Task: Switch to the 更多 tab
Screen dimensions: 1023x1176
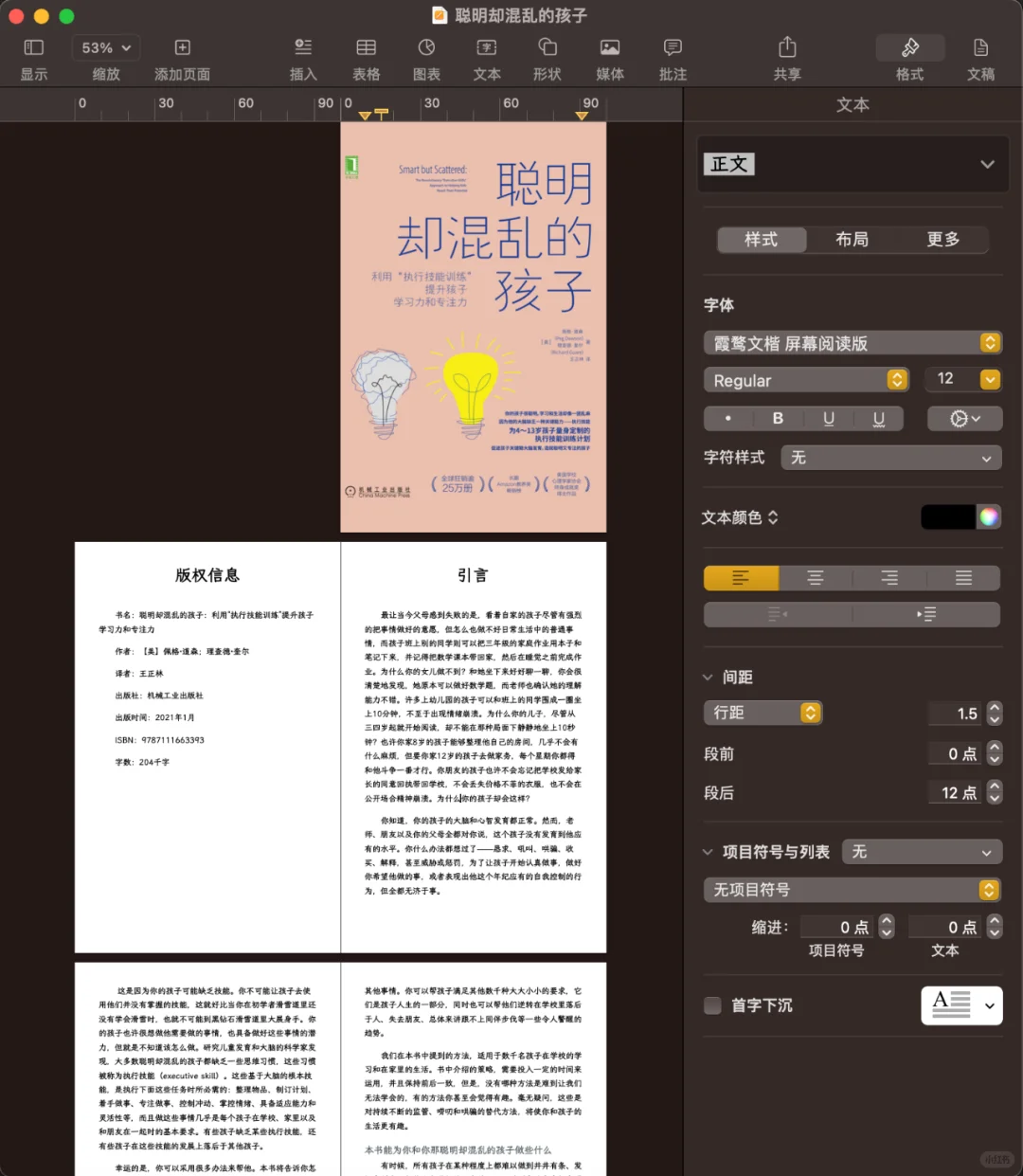Action: click(x=942, y=240)
